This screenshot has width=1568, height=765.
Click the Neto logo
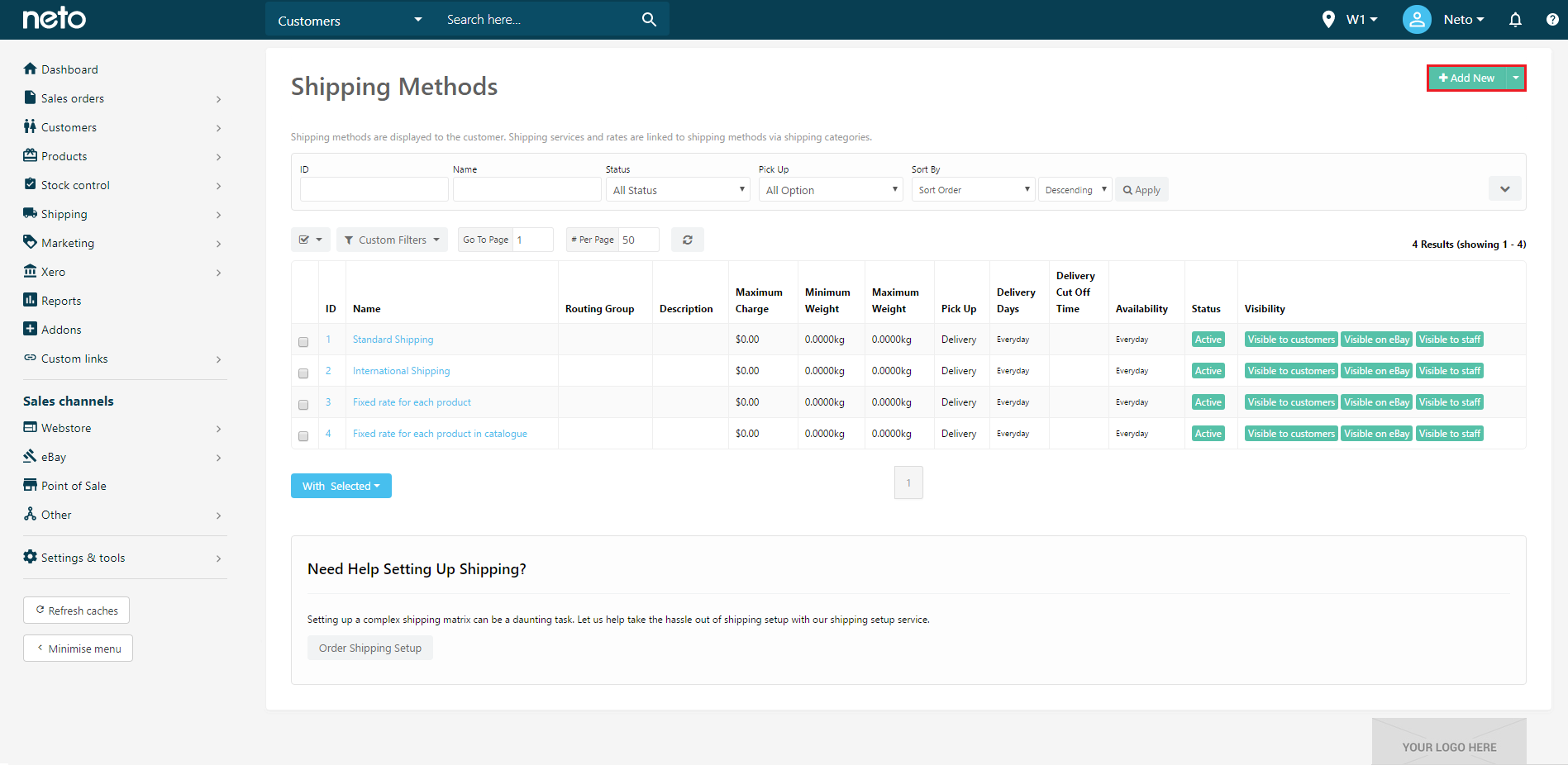click(54, 18)
